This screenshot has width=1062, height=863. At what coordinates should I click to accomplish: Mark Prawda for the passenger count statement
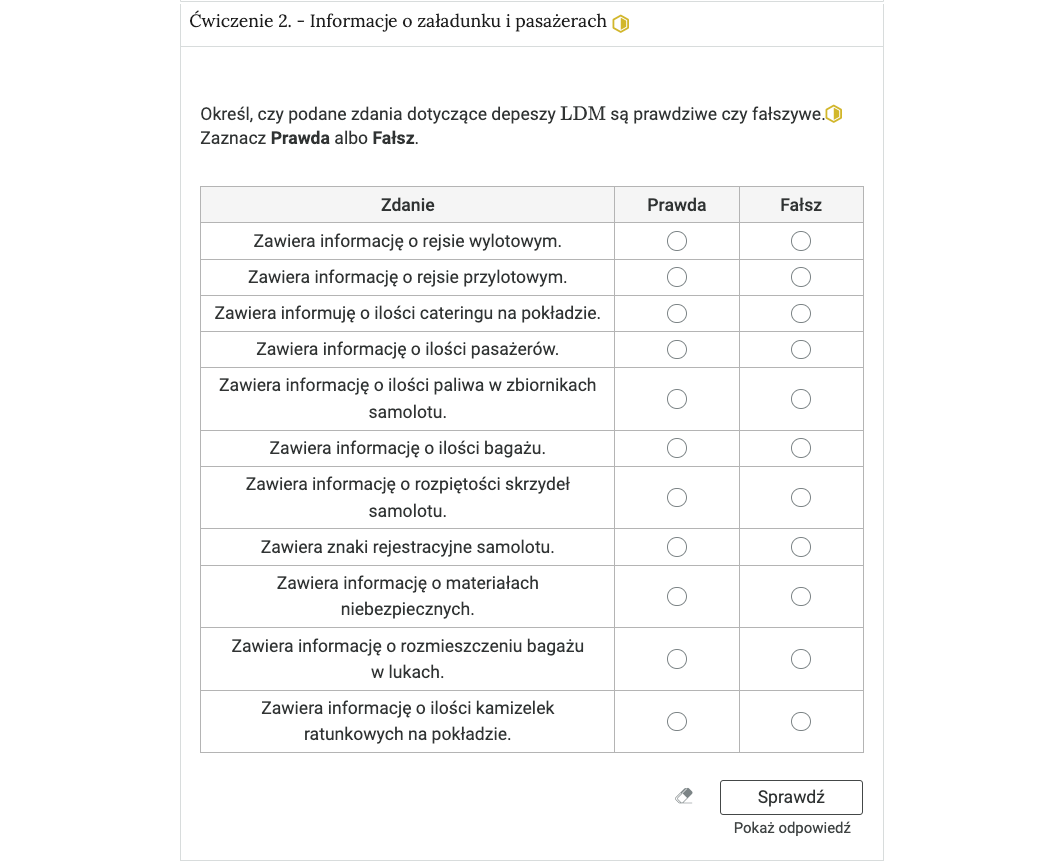(677, 349)
